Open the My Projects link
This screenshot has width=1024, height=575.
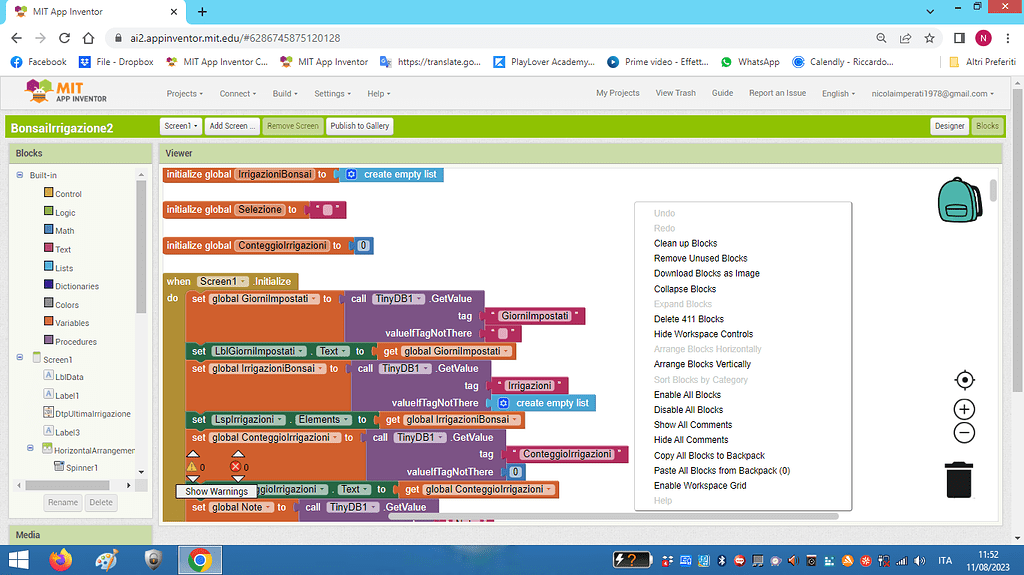(x=618, y=93)
